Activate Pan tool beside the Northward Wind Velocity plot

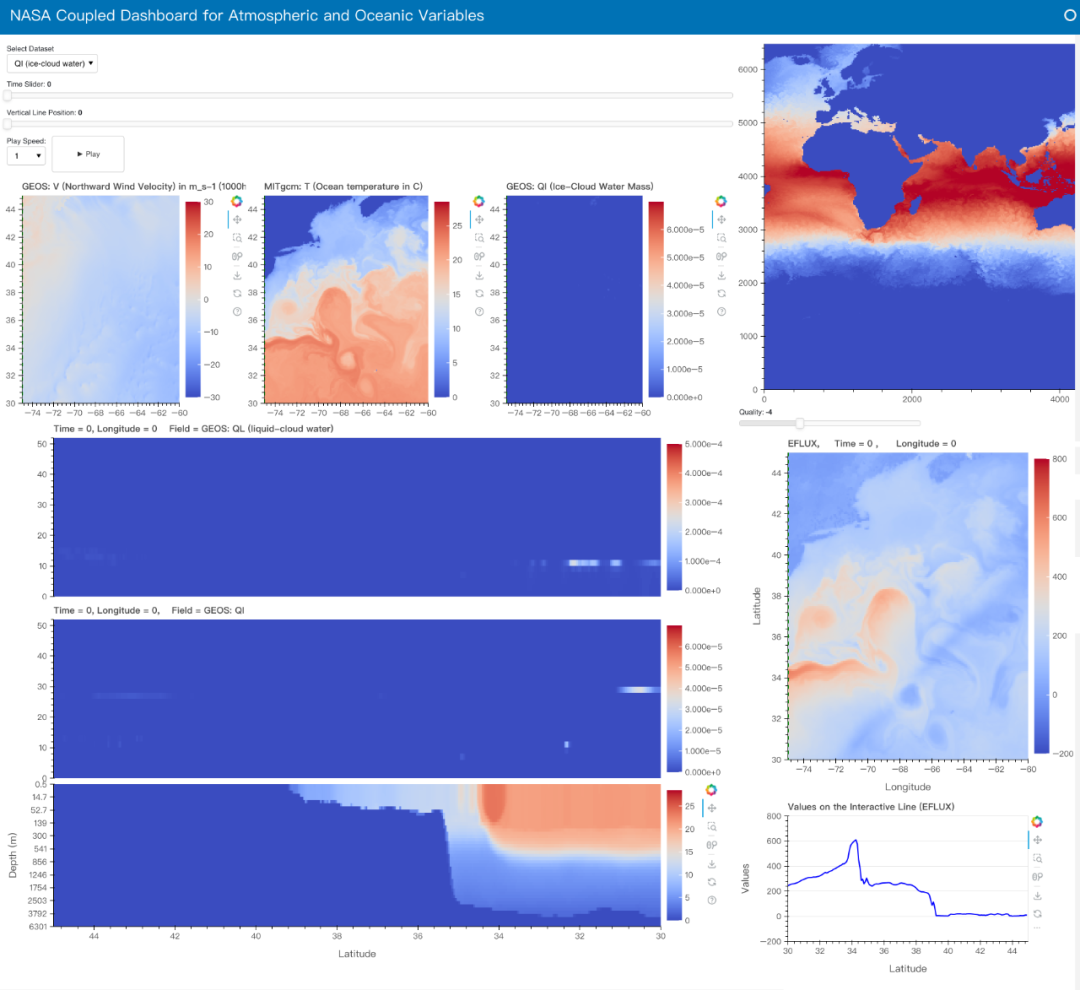pyautogui.click(x=237, y=219)
